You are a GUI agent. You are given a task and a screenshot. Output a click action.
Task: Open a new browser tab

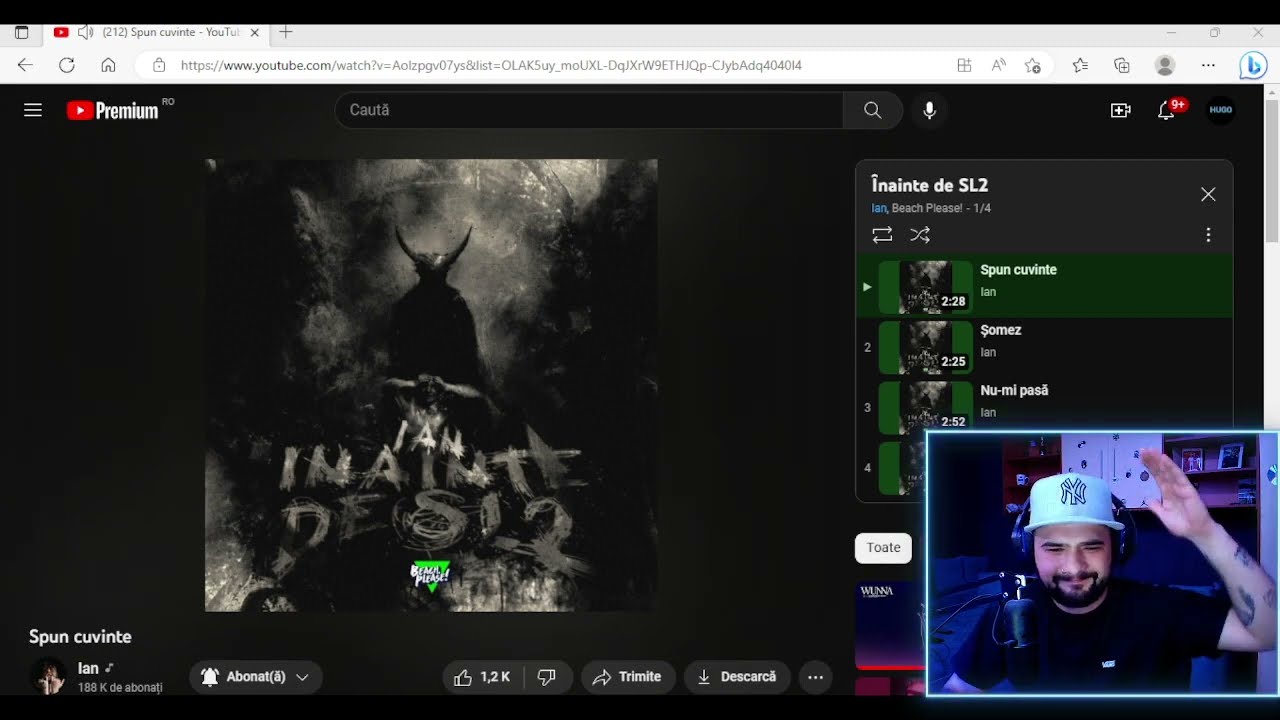(286, 32)
